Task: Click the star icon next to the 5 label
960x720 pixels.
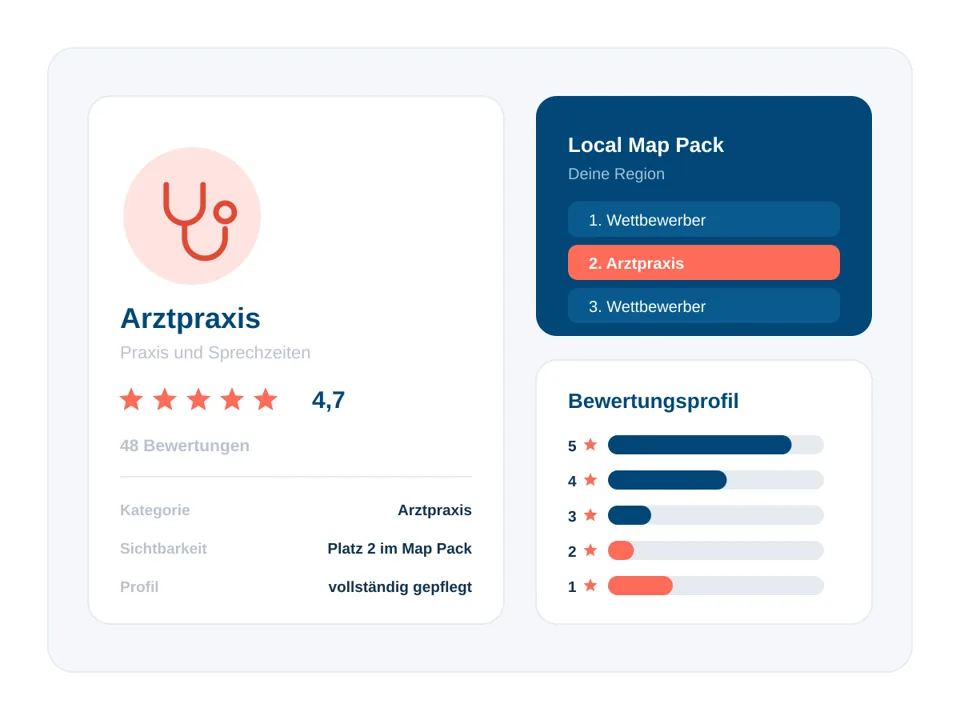Action: pyautogui.click(x=590, y=444)
